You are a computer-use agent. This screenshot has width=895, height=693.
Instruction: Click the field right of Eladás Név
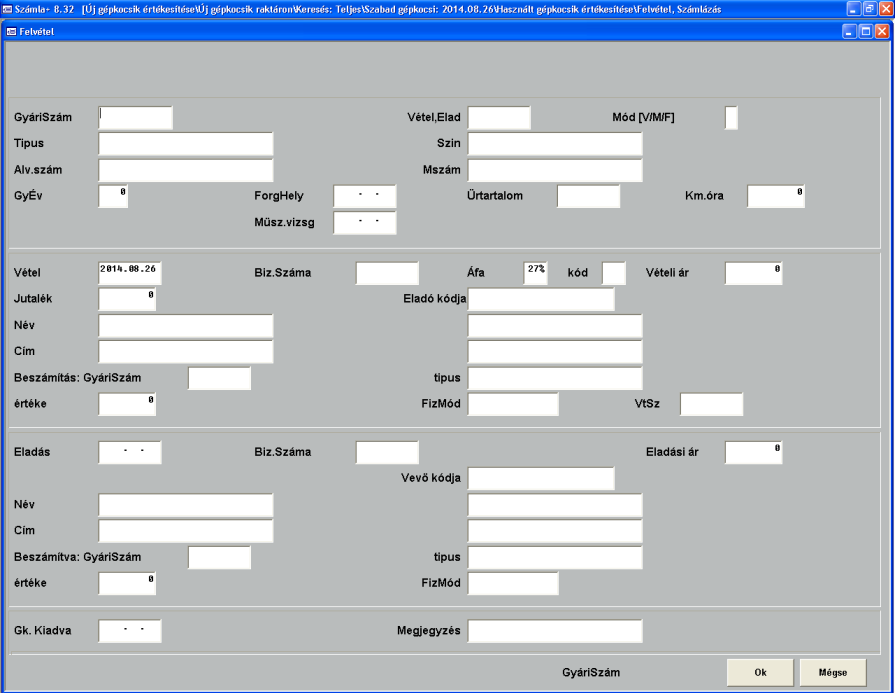point(555,505)
